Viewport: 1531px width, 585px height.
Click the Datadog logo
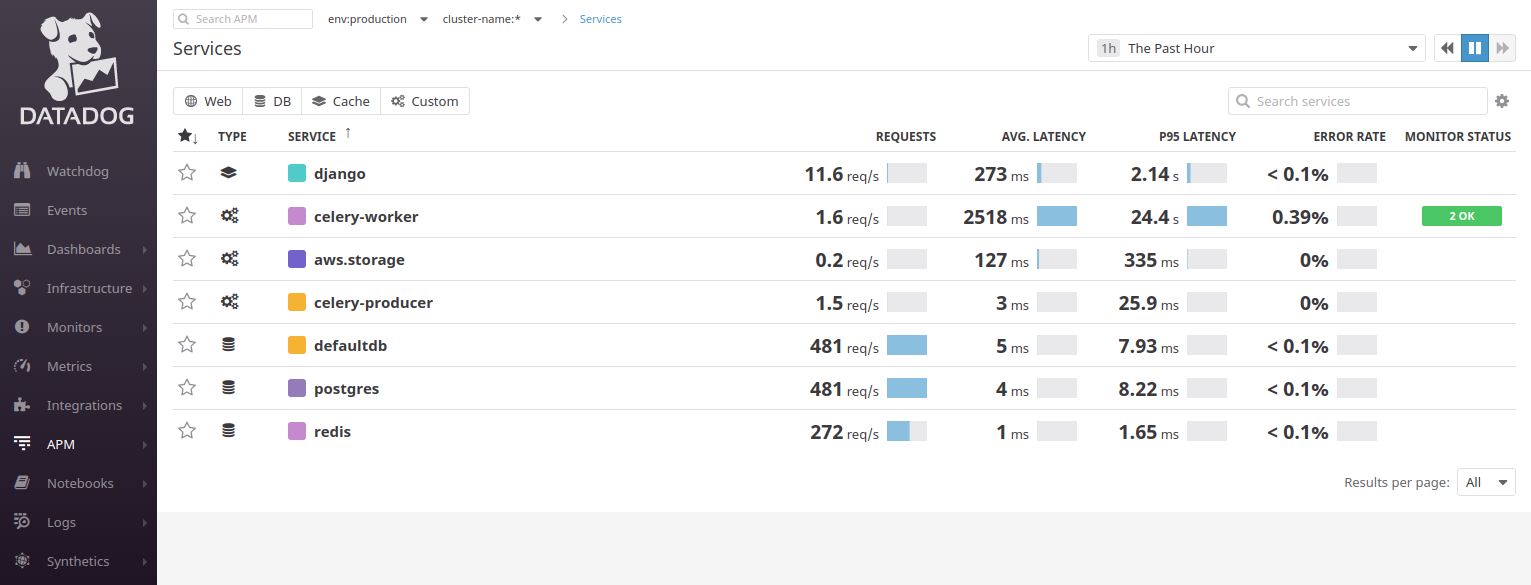(78, 70)
